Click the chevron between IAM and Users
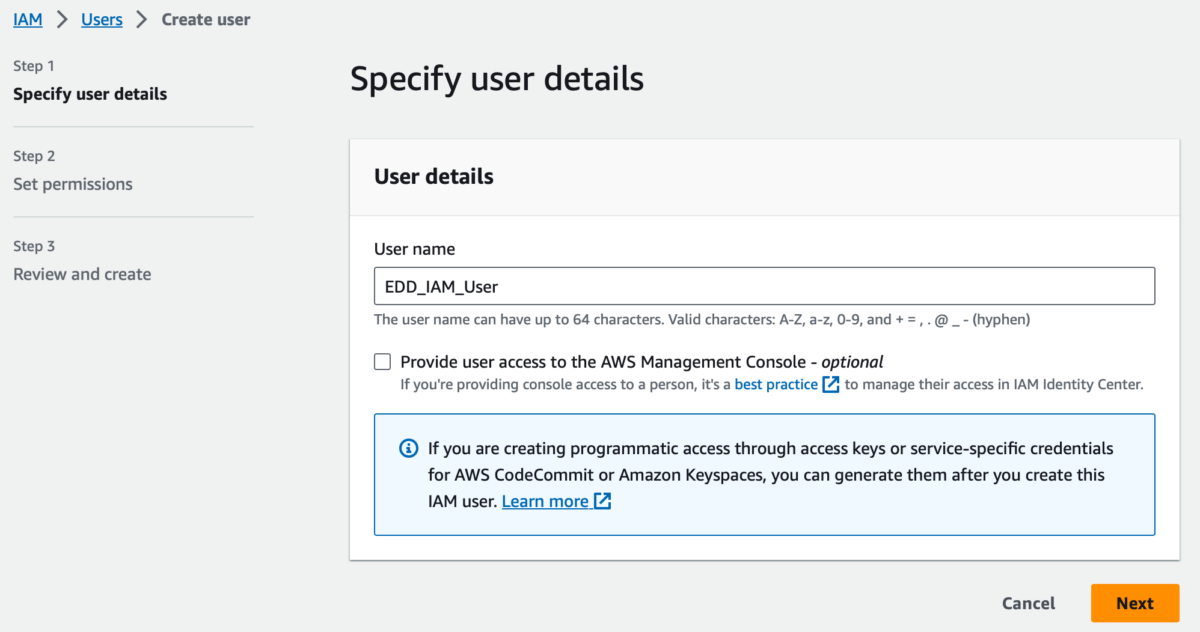This screenshot has width=1200, height=632. (x=61, y=19)
